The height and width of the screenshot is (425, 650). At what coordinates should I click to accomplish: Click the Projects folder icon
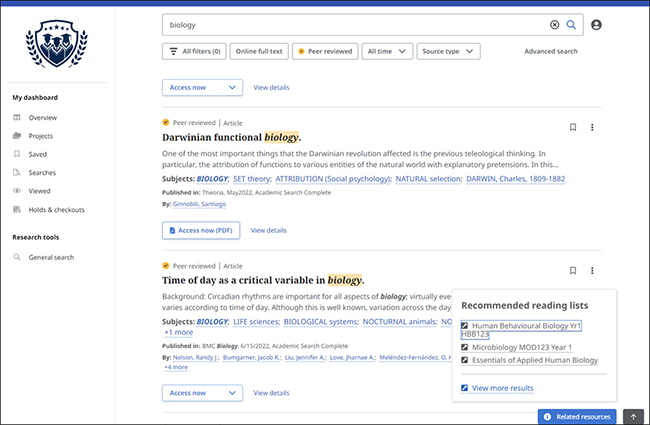click(17, 136)
